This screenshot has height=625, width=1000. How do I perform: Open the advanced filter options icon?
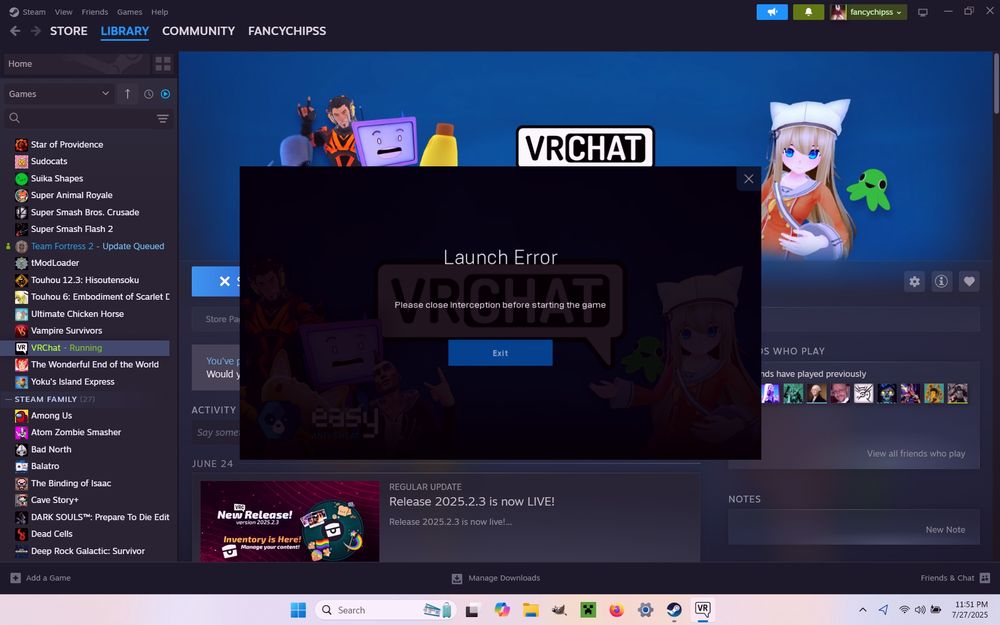pyautogui.click(x=163, y=119)
